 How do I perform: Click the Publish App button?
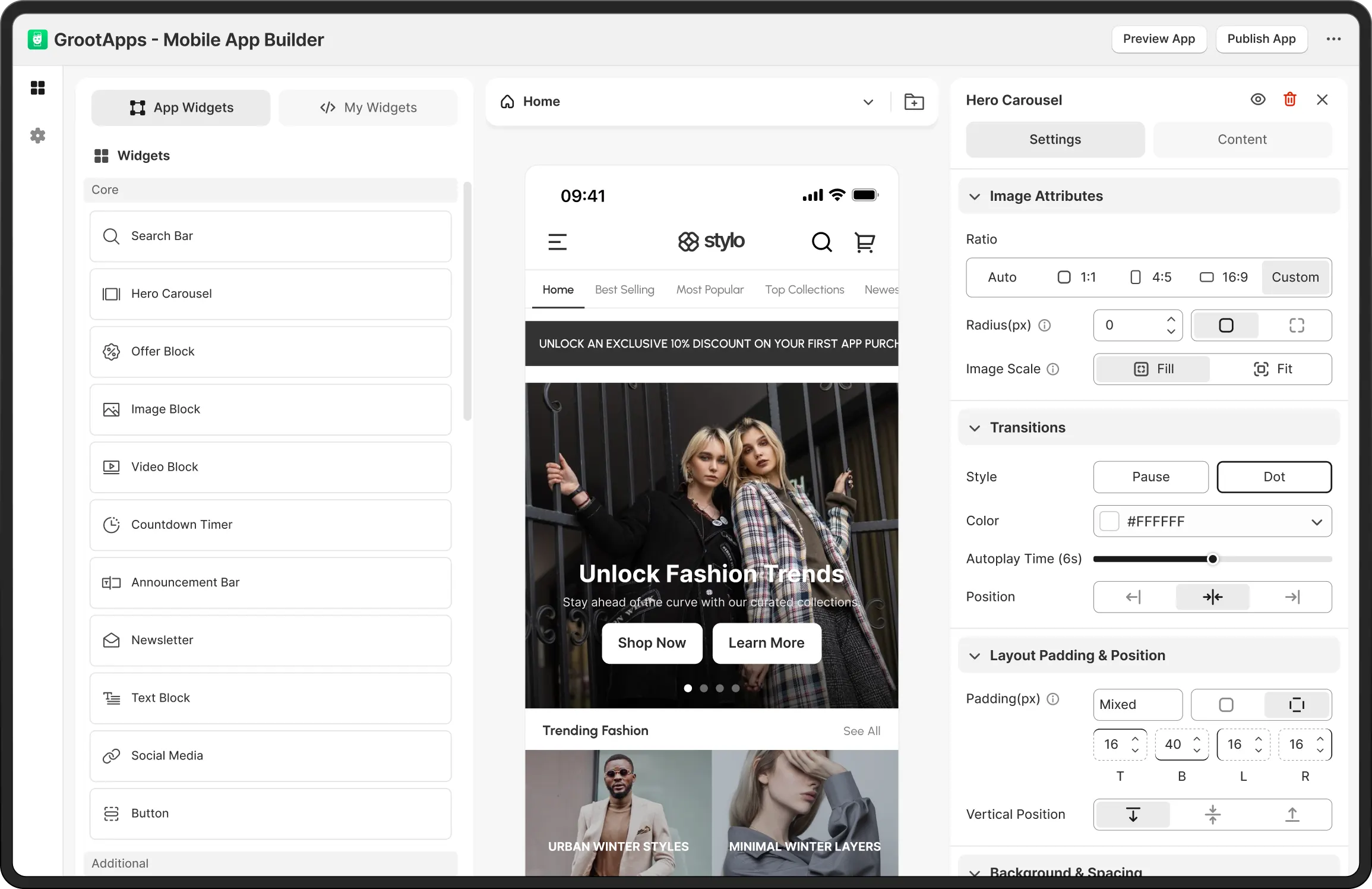click(1261, 39)
